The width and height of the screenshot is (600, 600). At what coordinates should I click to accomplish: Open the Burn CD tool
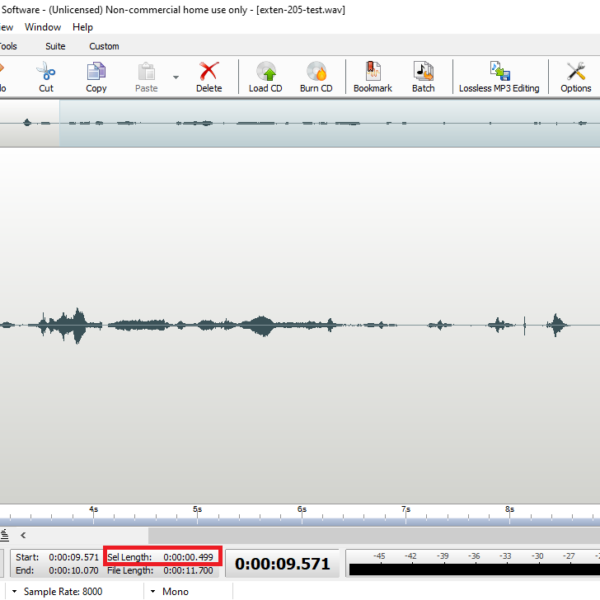click(316, 72)
